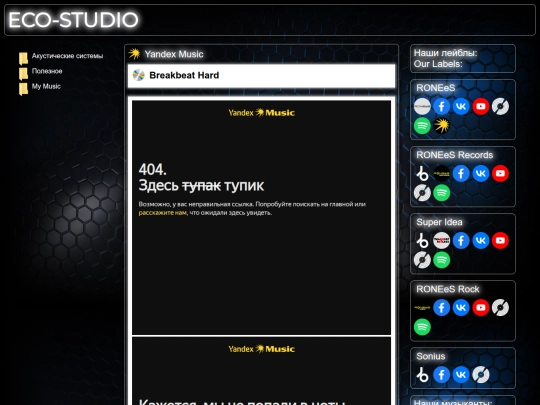Click the 'RONEeS Rock' label name
Screen dimensions: 540x405
click(448, 289)
